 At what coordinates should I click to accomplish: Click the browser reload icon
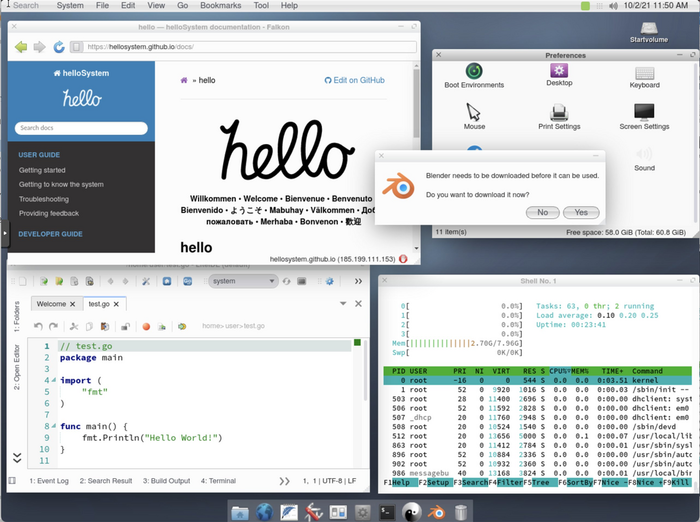coord(59,46)
